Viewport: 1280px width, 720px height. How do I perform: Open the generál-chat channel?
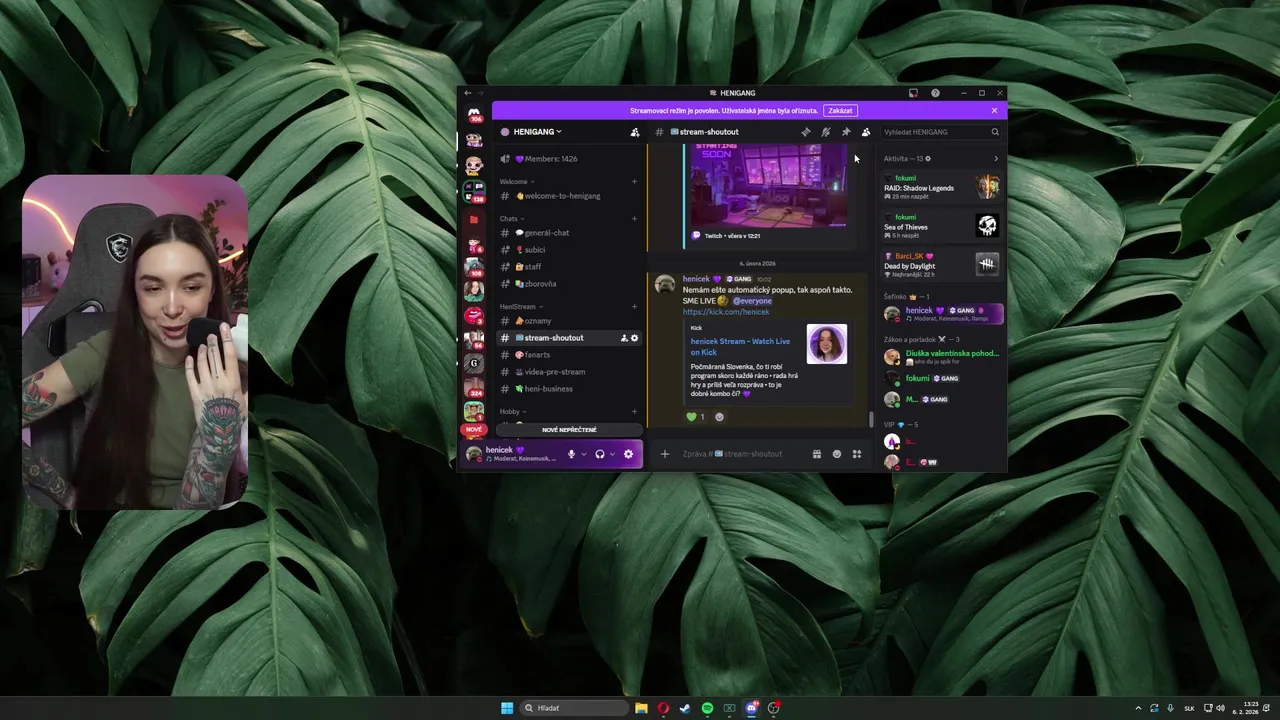(x=569, y=233)
